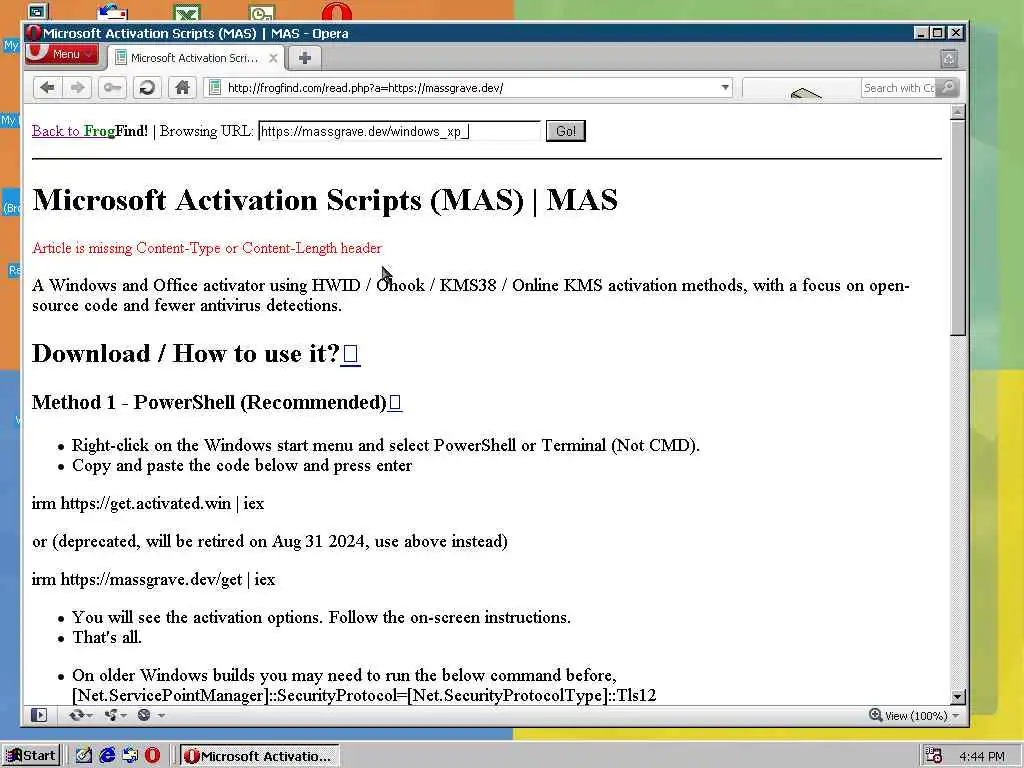Click first quick launch icon on taskbar
The height and width of the screenshot is (768, 1024).
coord(84,756)
